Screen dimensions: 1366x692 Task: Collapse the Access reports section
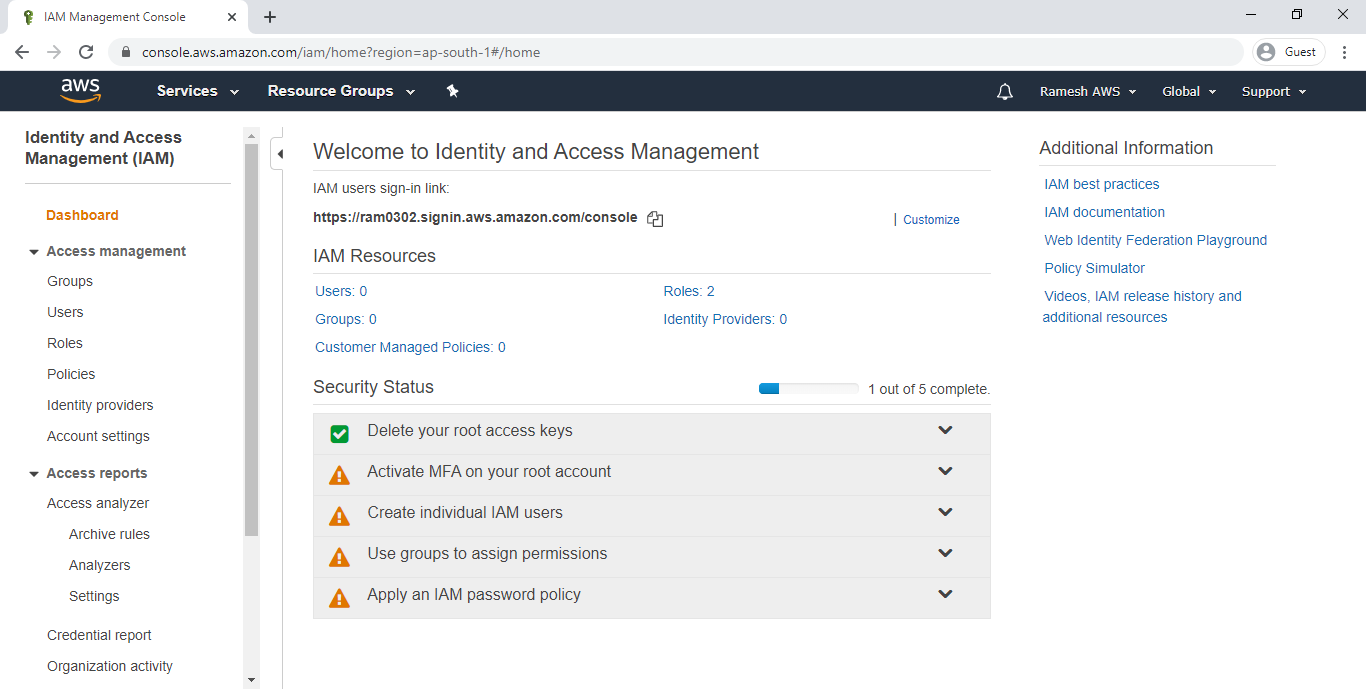(34, 474)
